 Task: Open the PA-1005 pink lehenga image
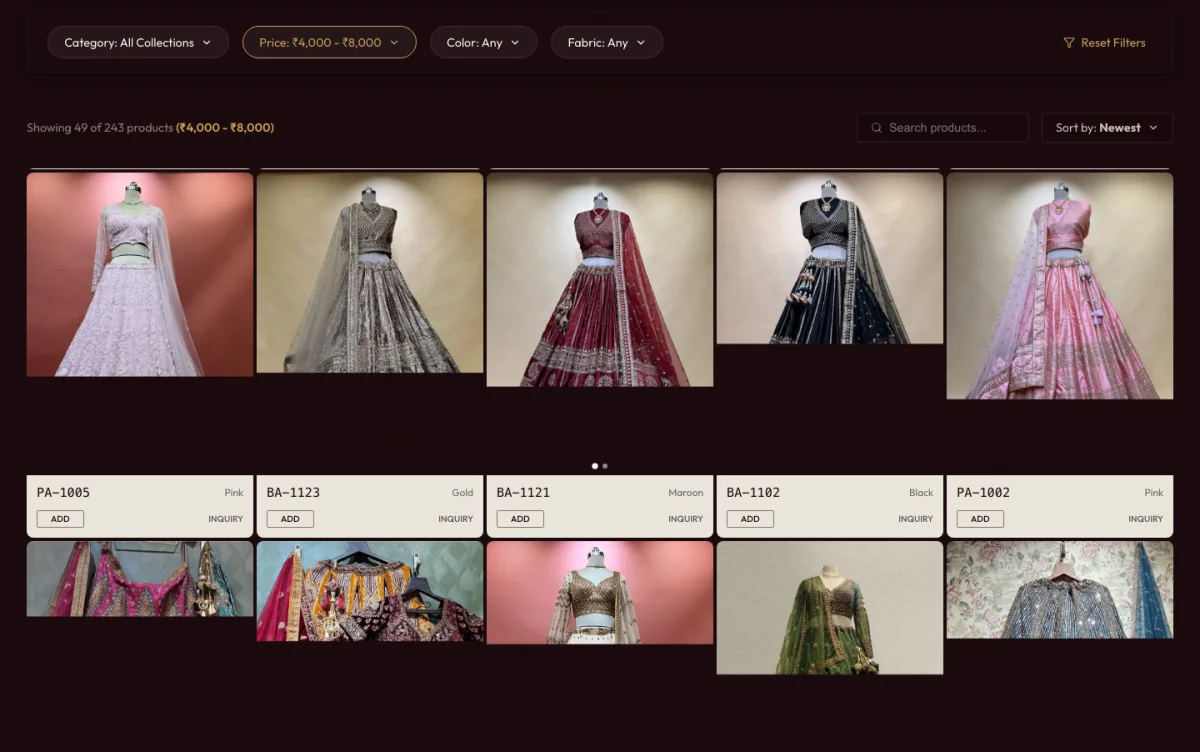(x=140, y=275)
